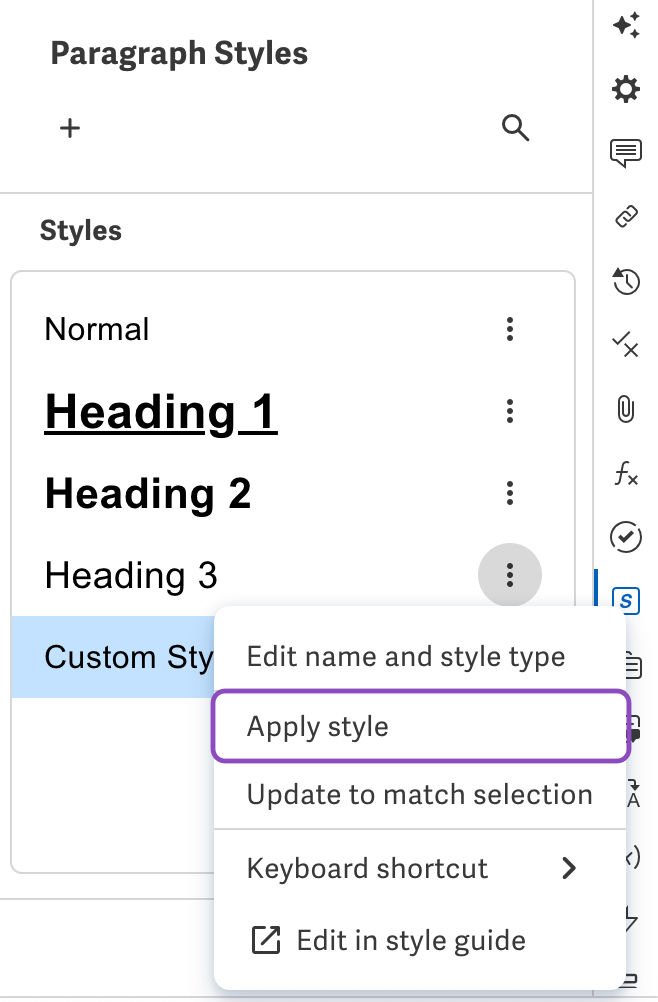View version history
Screen dimensions: 658x1002
[626, 282]
